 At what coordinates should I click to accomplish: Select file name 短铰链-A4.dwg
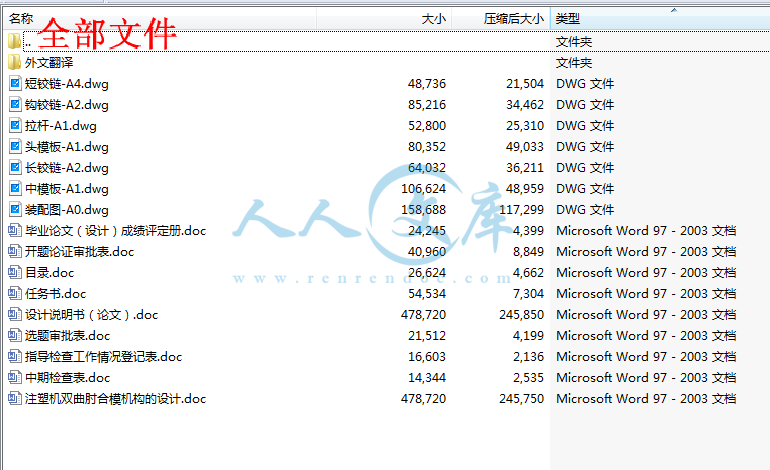coord(67,83)
